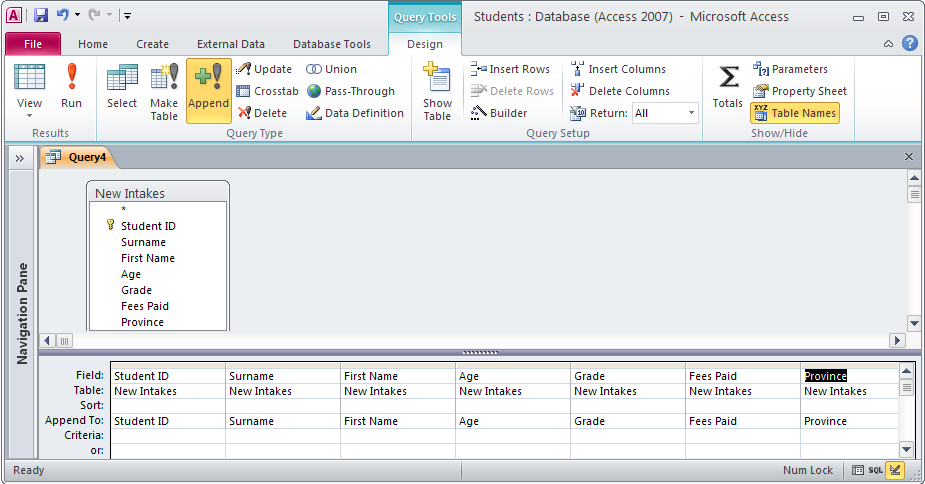Select the Design ribbon tab
Image resolution: width=925 pixels, height=484 pixels.
click(425, 44)
